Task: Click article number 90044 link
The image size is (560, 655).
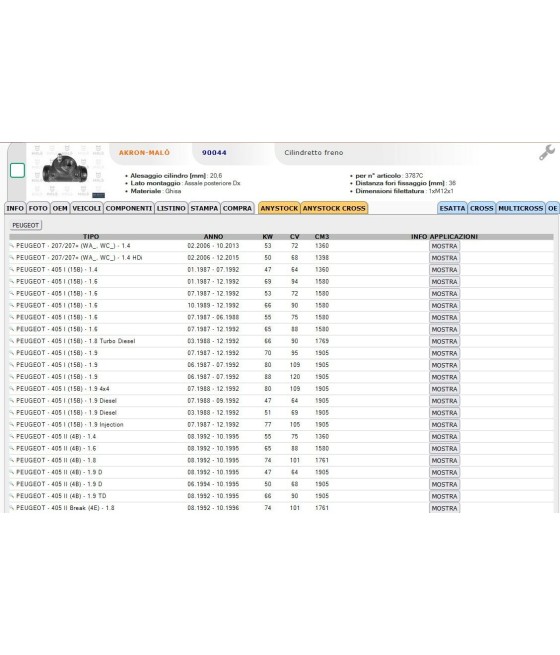Action: click(x=214, y=153)
